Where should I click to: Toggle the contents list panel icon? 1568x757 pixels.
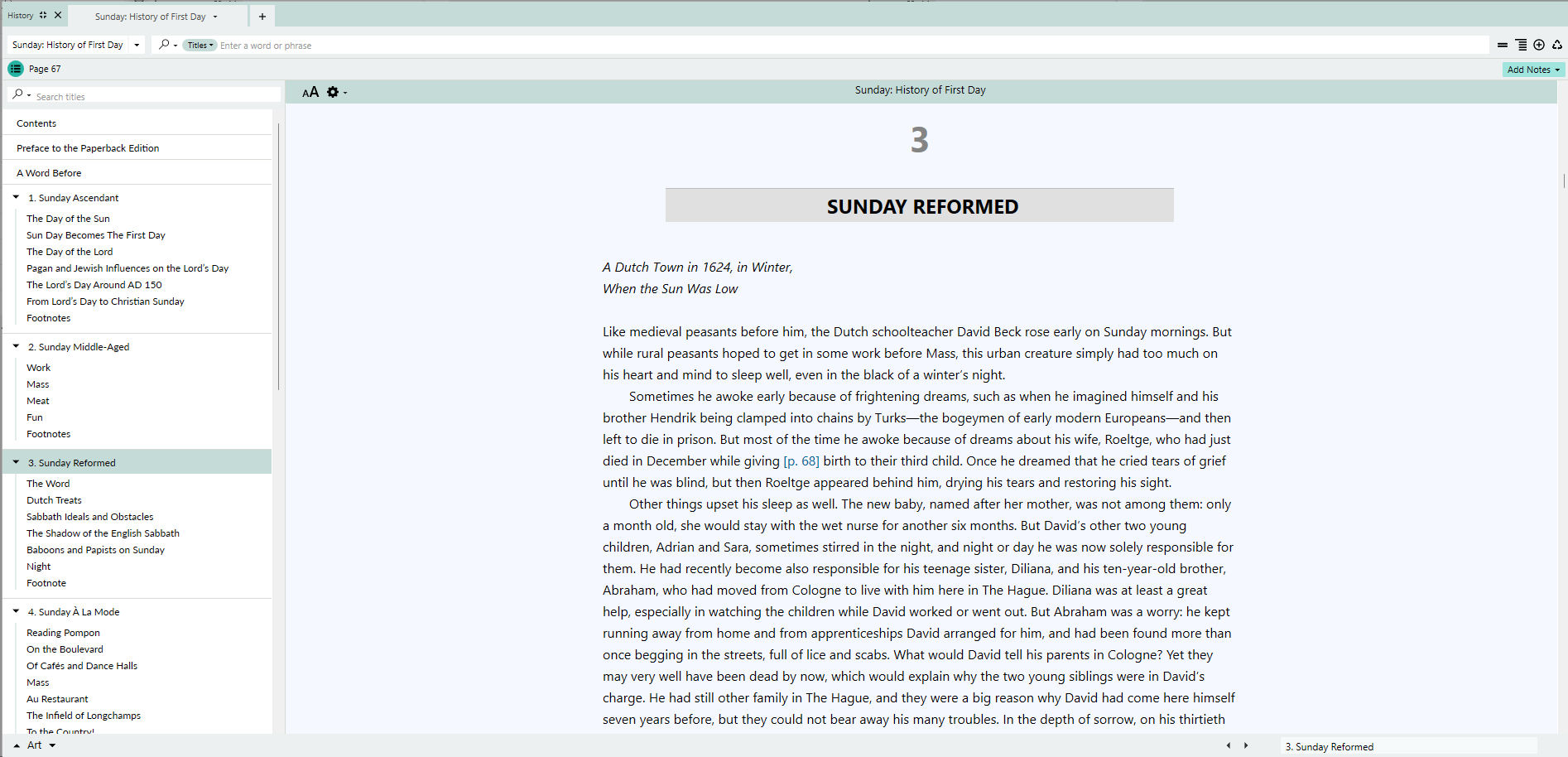[x=16, y=69]
